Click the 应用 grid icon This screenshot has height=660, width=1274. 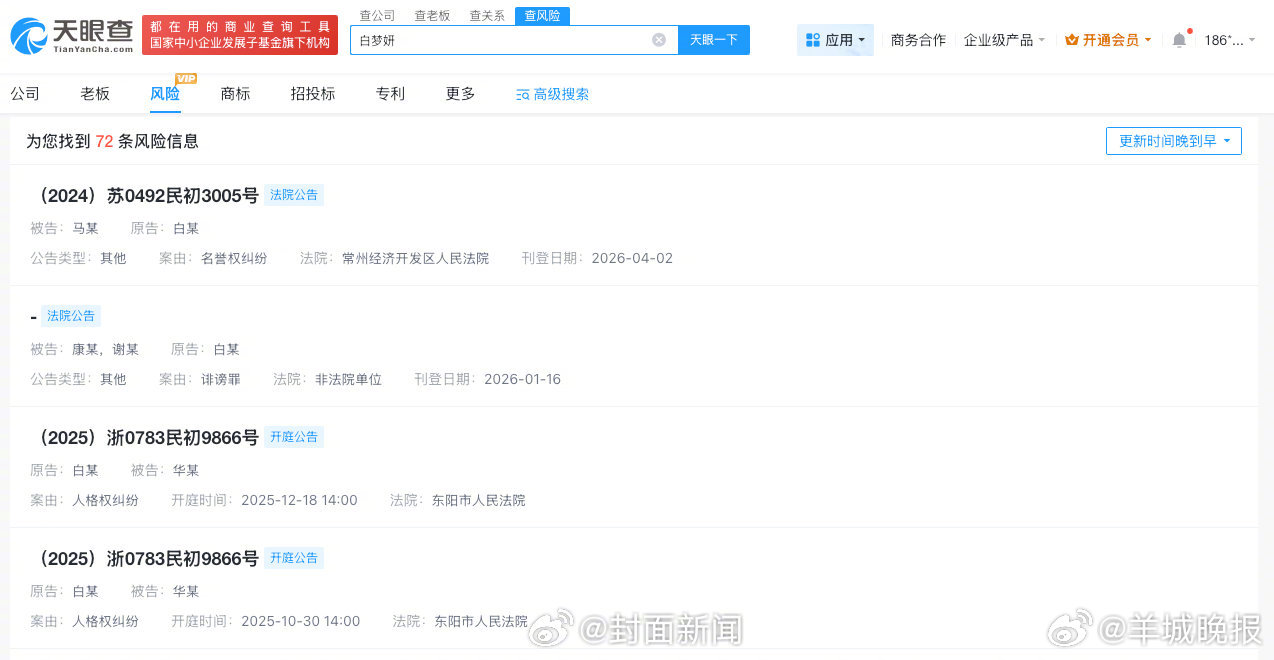(x=813, y=40)
